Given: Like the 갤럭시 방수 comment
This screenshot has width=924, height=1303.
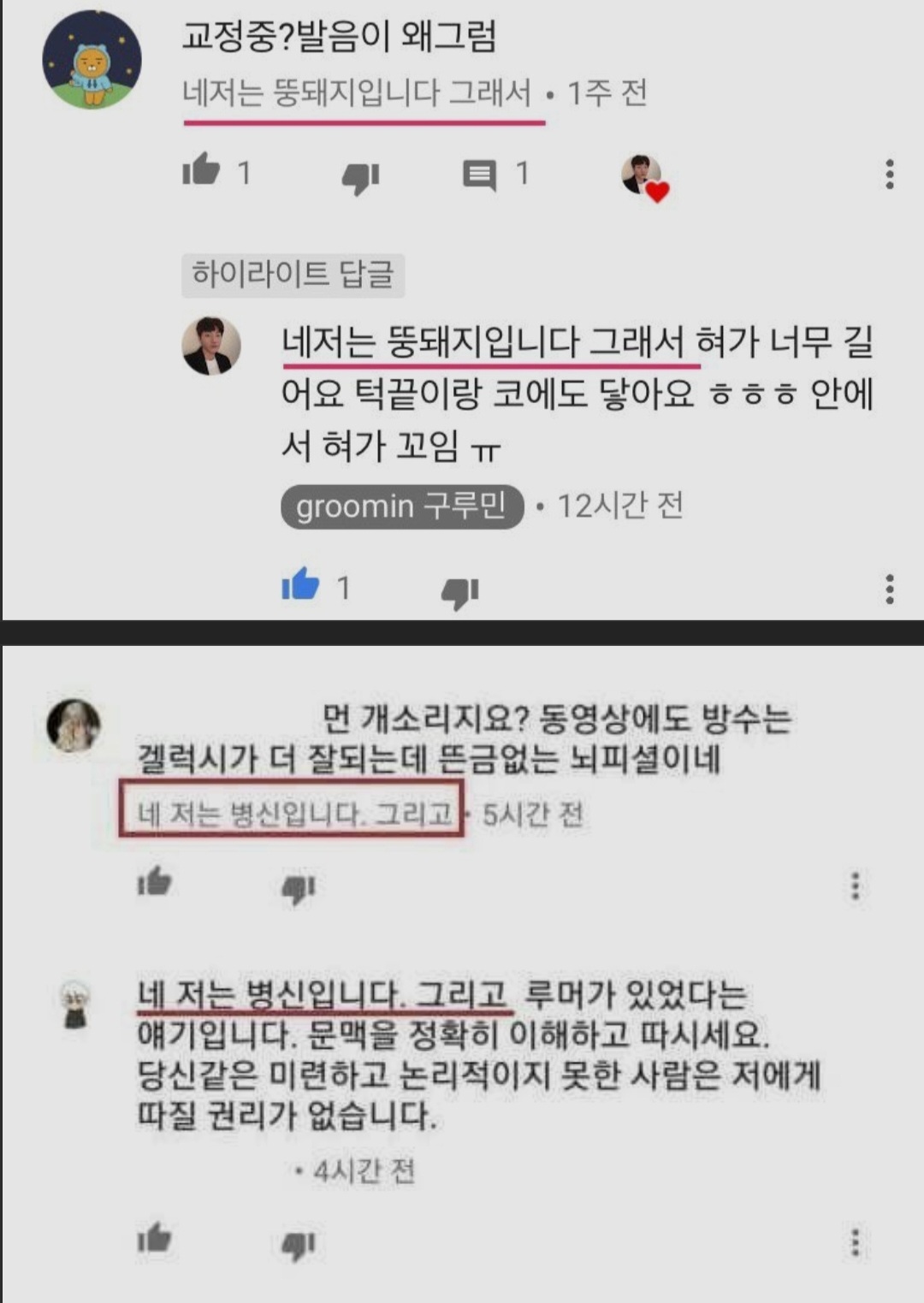Looking at the screenshot, I should coord(155,881).
